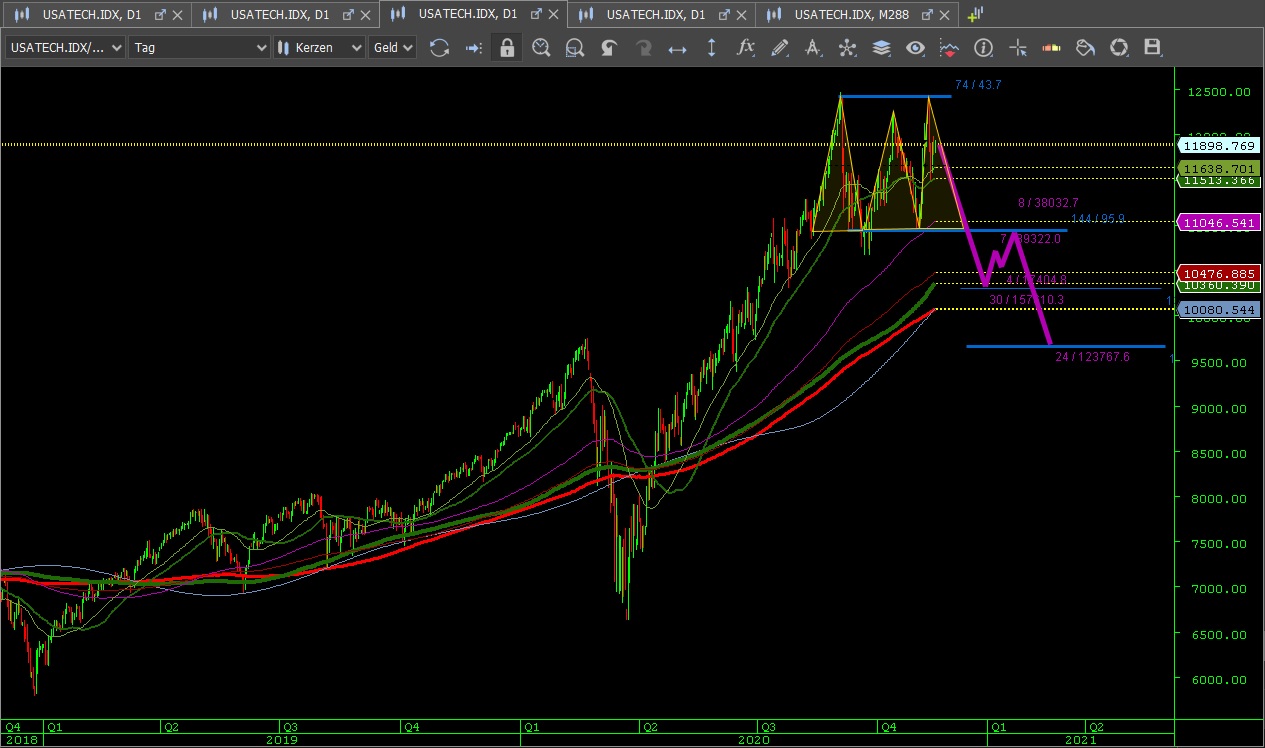
Task: Add new chart with plus icon
Action: (x=975, y=13)
